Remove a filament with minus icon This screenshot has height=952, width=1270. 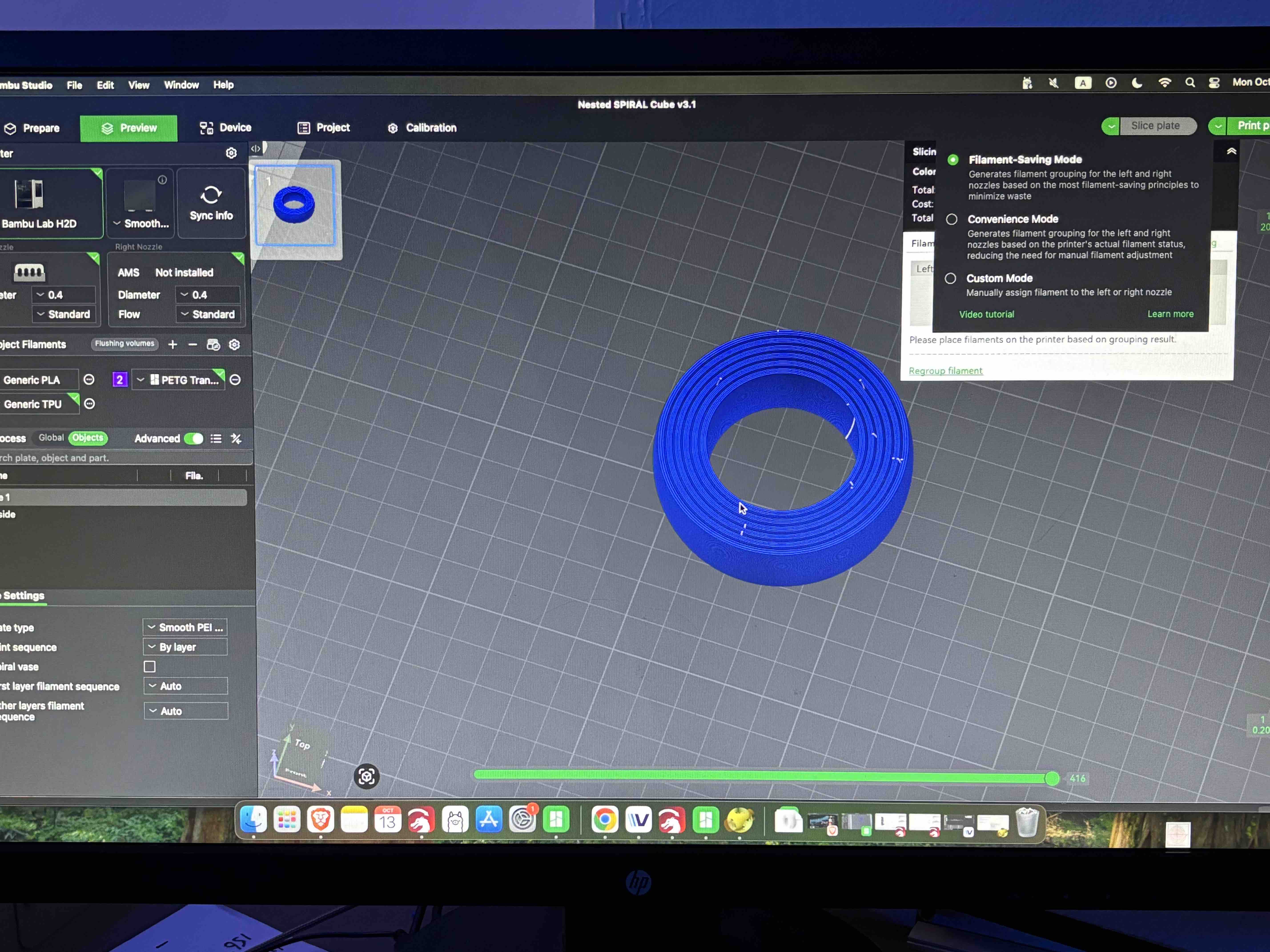pos(193,344)
